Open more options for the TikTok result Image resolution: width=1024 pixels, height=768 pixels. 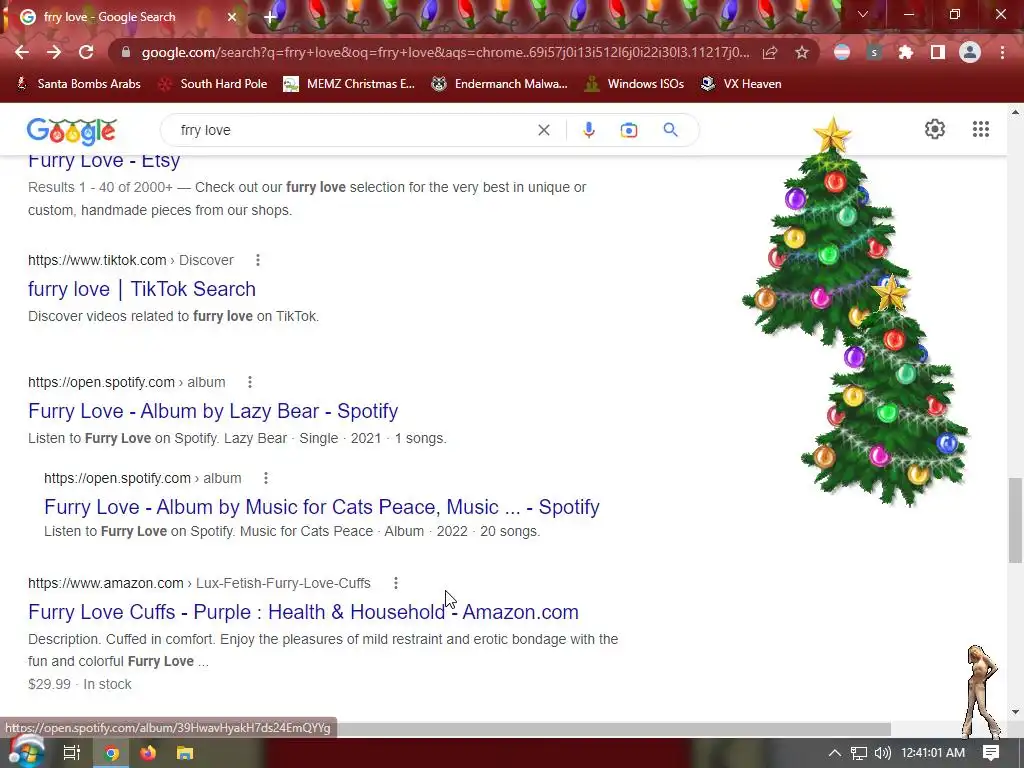point(258,260)
